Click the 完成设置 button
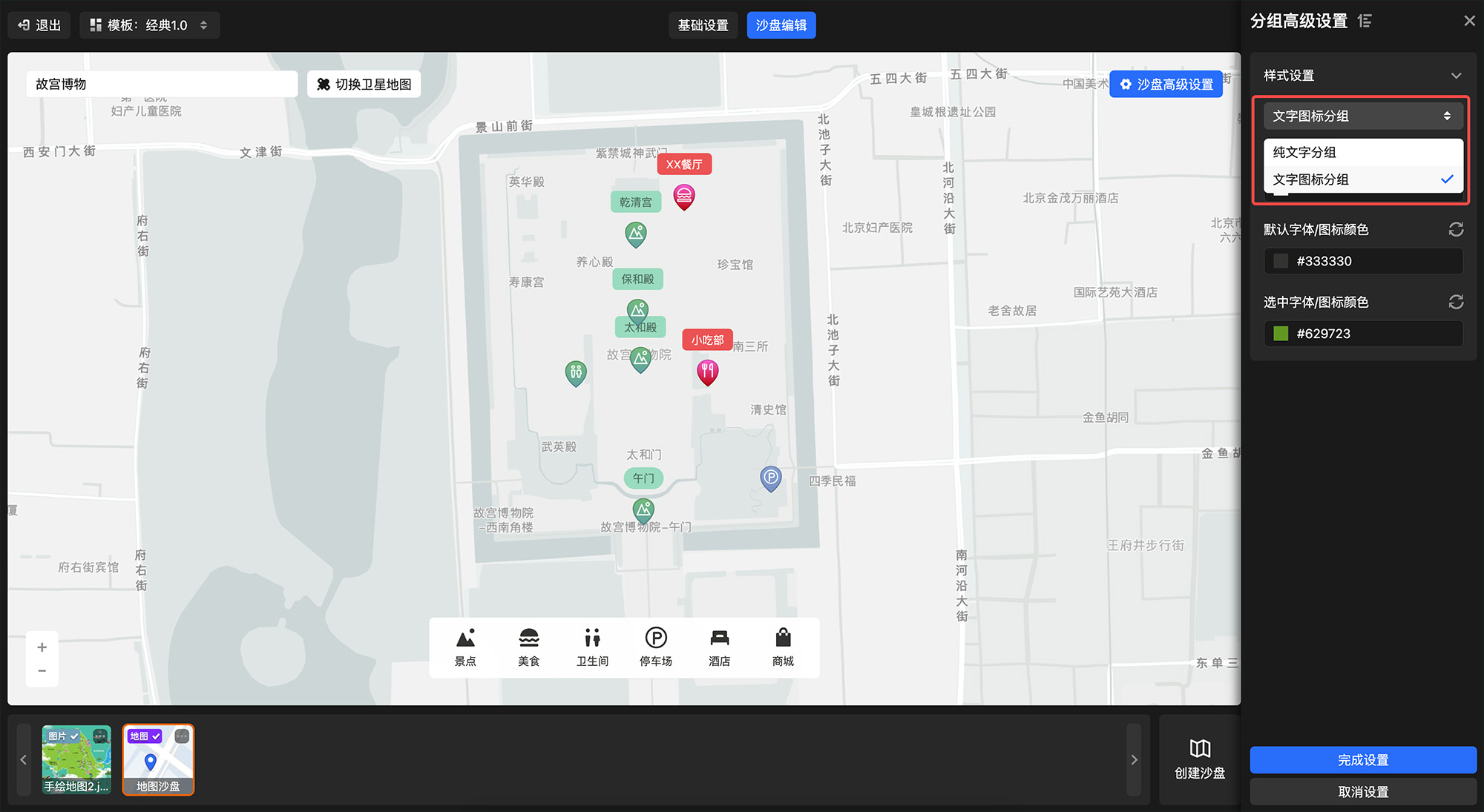The width and height of the screenshot is (1484, 812). click(1362, 760)
